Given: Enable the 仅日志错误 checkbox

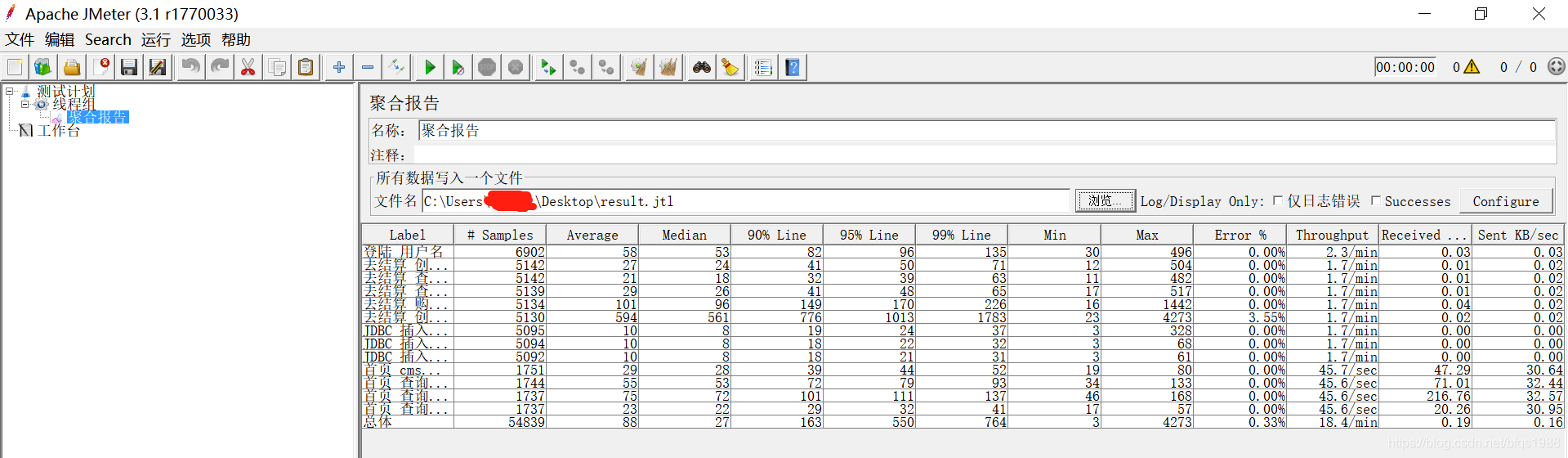Looking at the screenshot, I should click(x=1278, y=200).
